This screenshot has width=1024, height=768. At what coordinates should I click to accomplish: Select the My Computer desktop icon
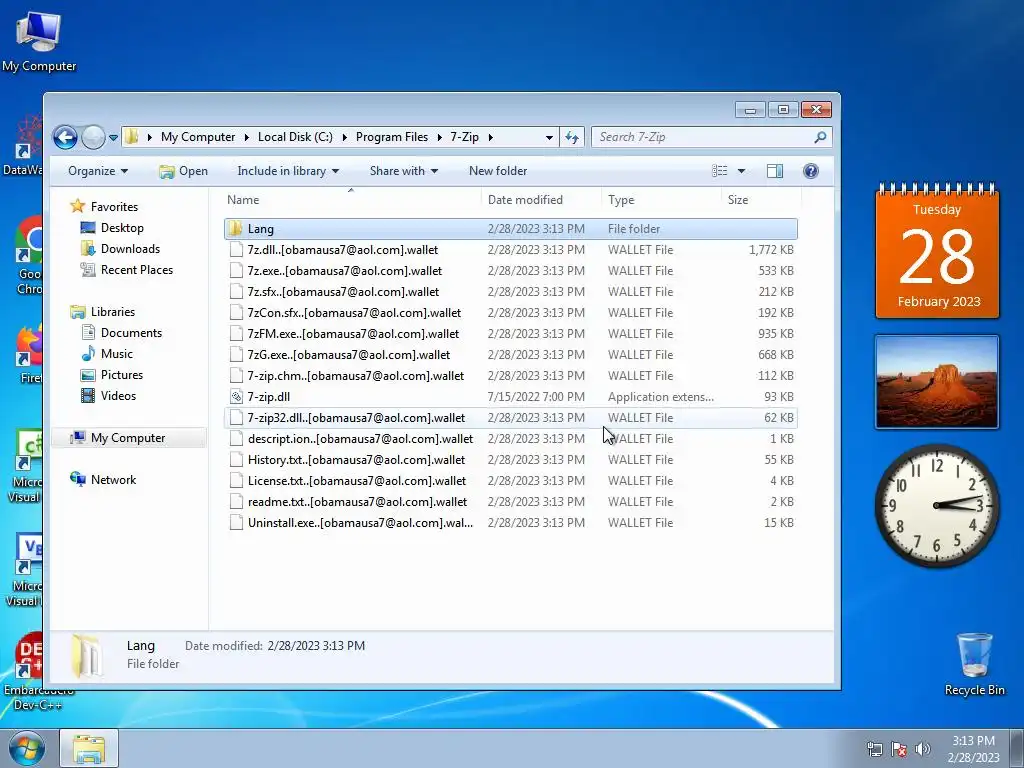(x=39, y=41)
